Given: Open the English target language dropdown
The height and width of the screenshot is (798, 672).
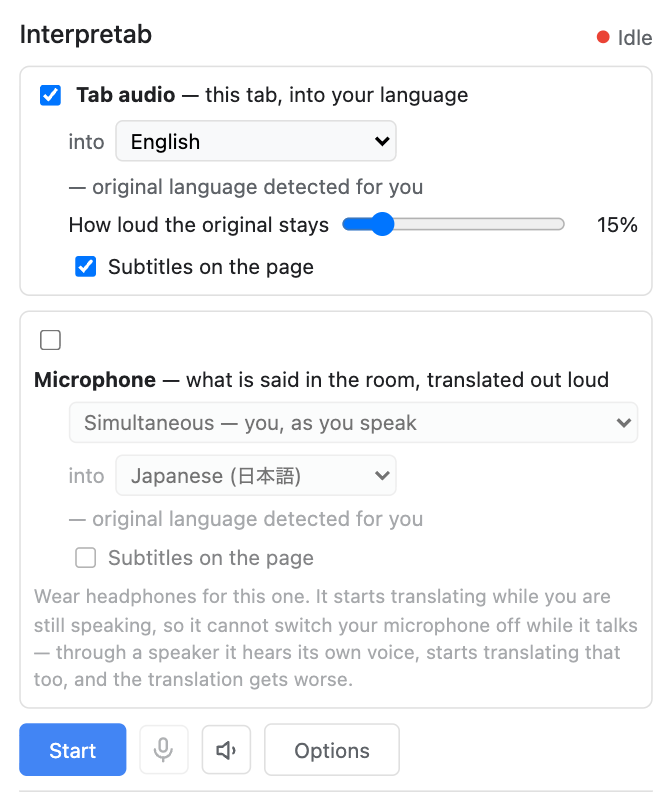Looking at the screenshot, I should [x=256, y=141].
